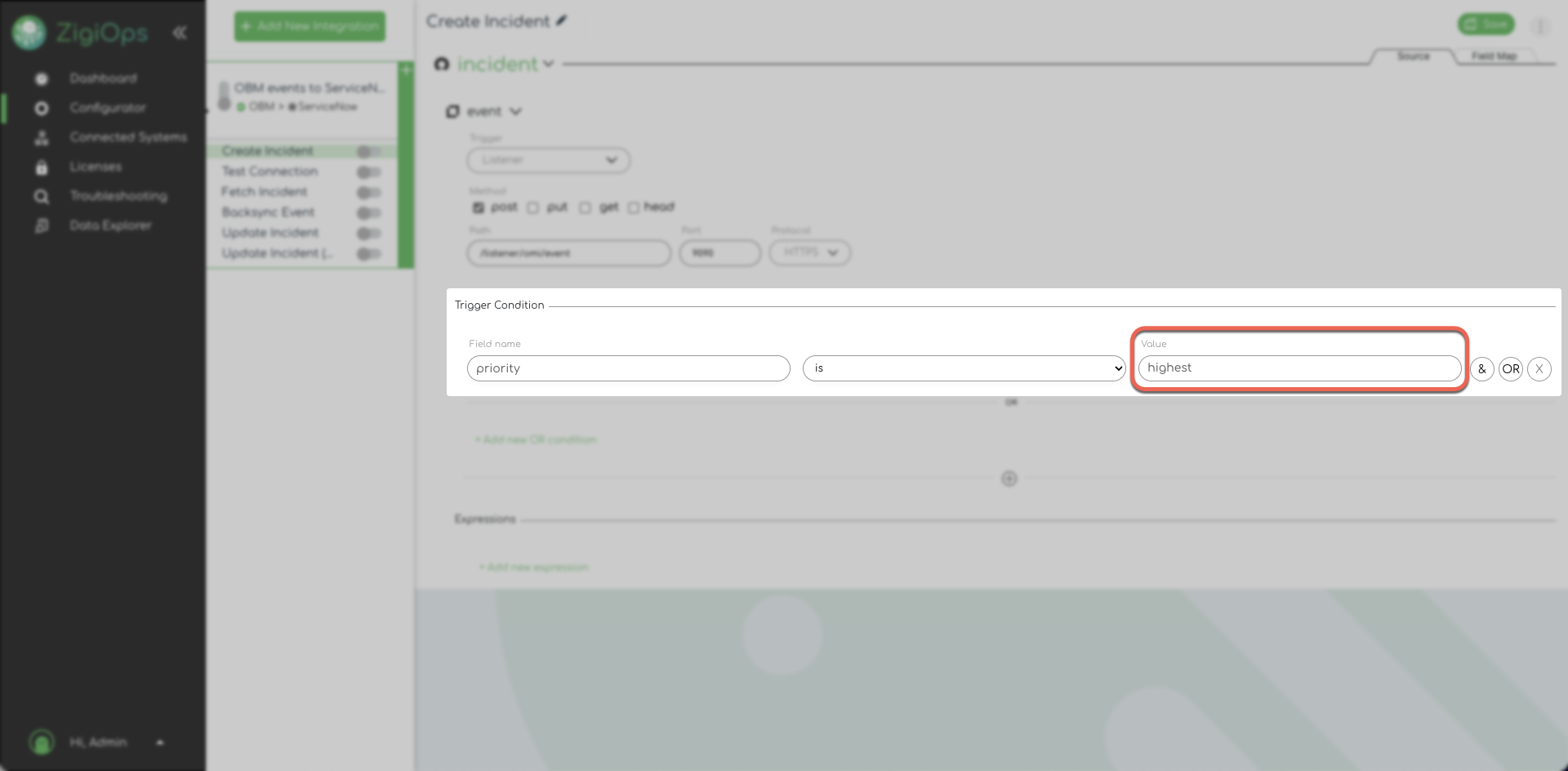Open the Licenses lock icon

point(42,167)
